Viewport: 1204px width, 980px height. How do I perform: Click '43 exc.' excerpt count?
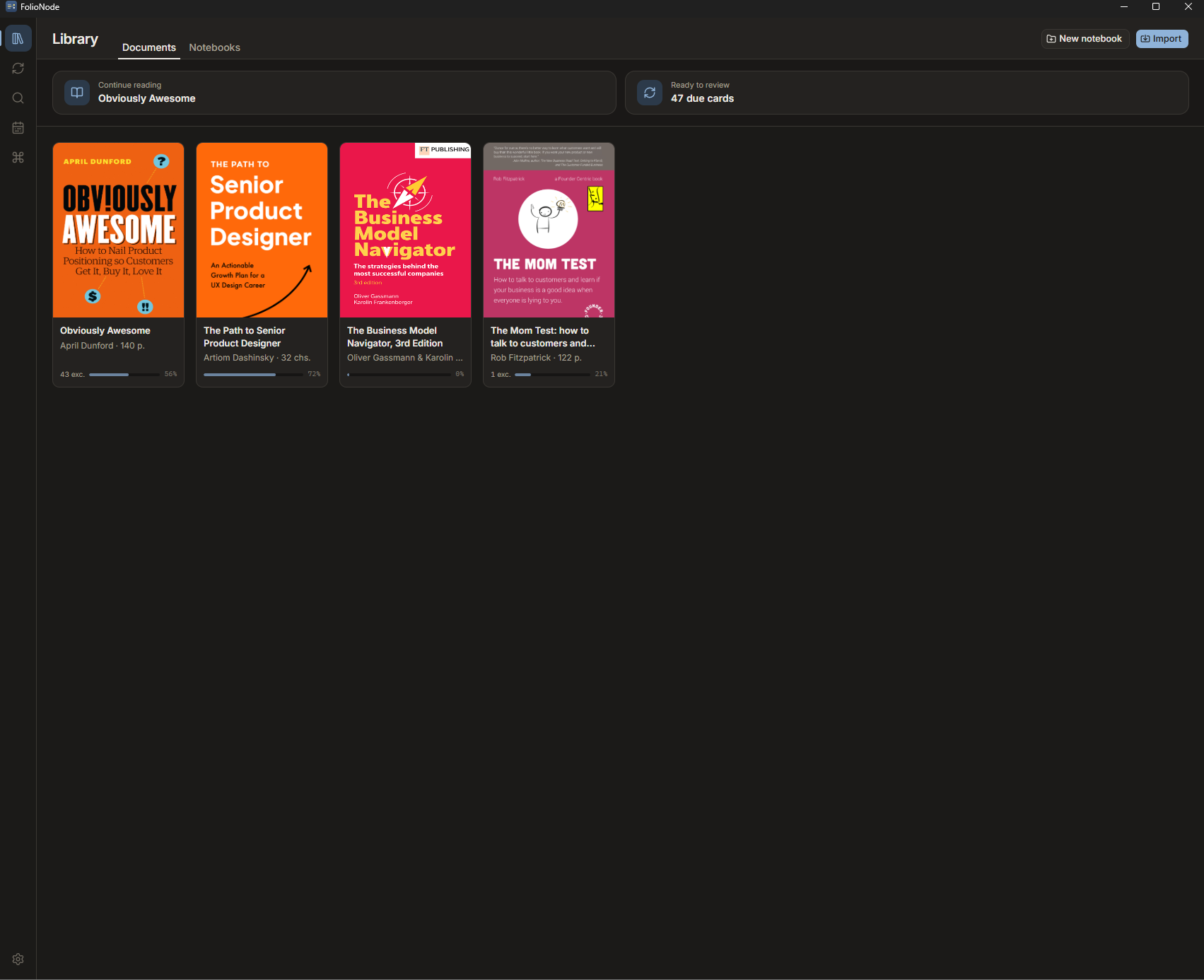point(72,374)
